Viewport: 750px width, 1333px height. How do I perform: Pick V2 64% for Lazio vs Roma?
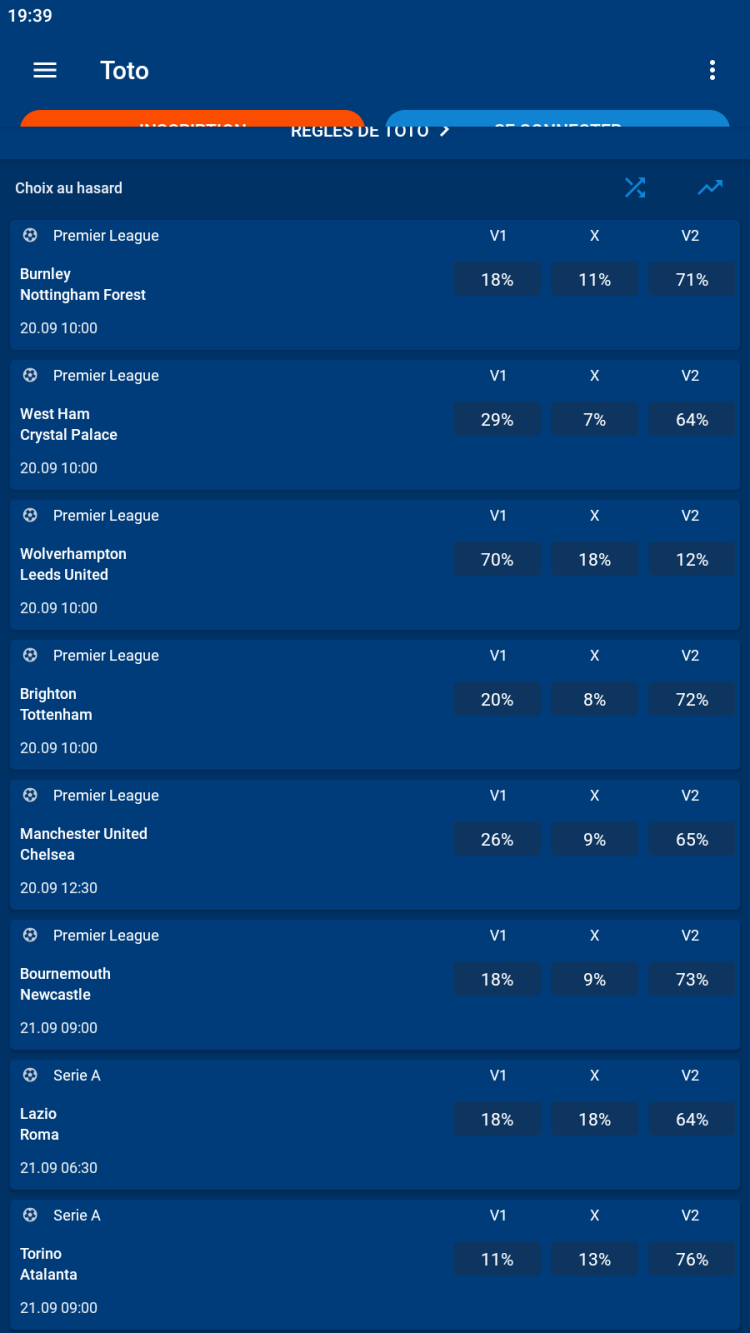692,1120
